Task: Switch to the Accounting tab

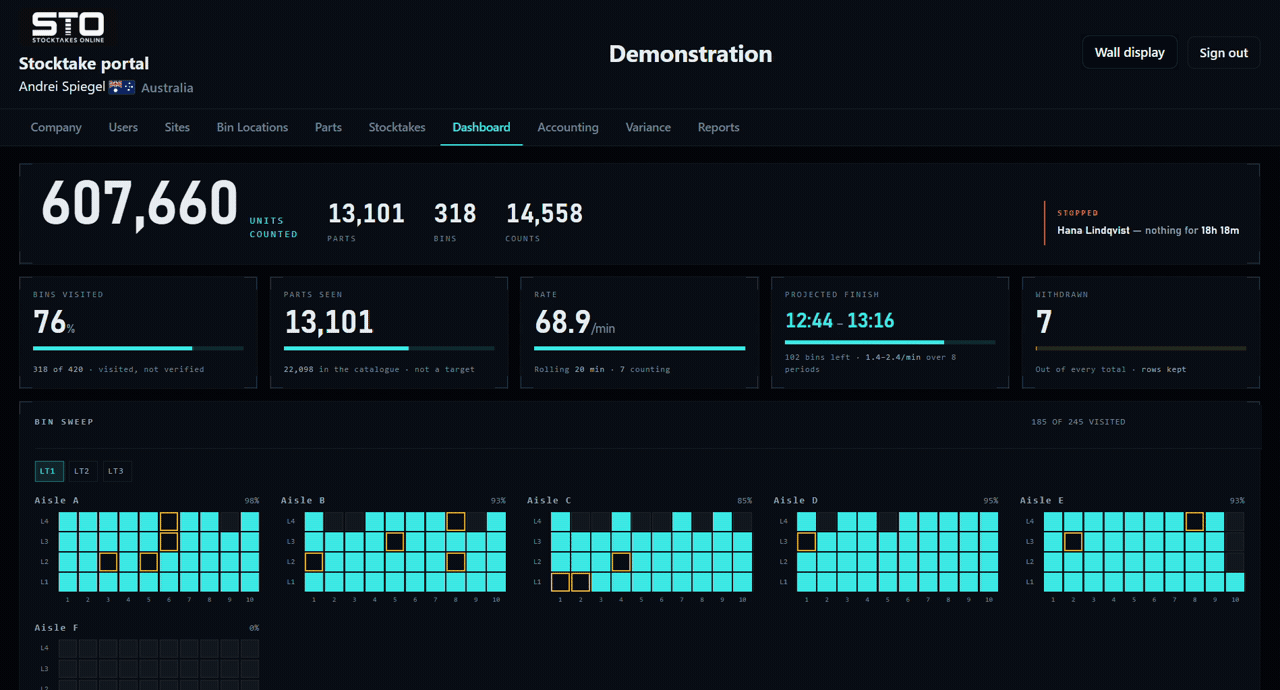Action: point(568,127)
